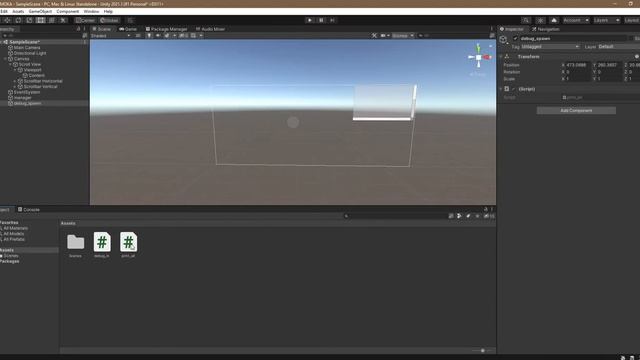640x360 pixels.
Task: Open the Assets menu
Action: [x=18, y=11]
